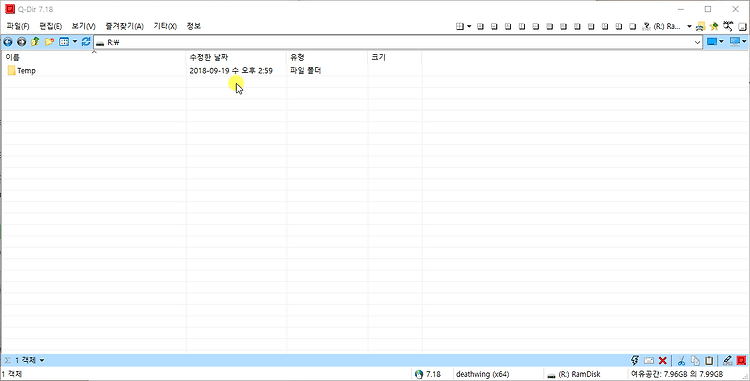Click the '1 객체' text in the status bar
Image resolution: width=750 pixels, height=381 pixels.
point(12,374)
